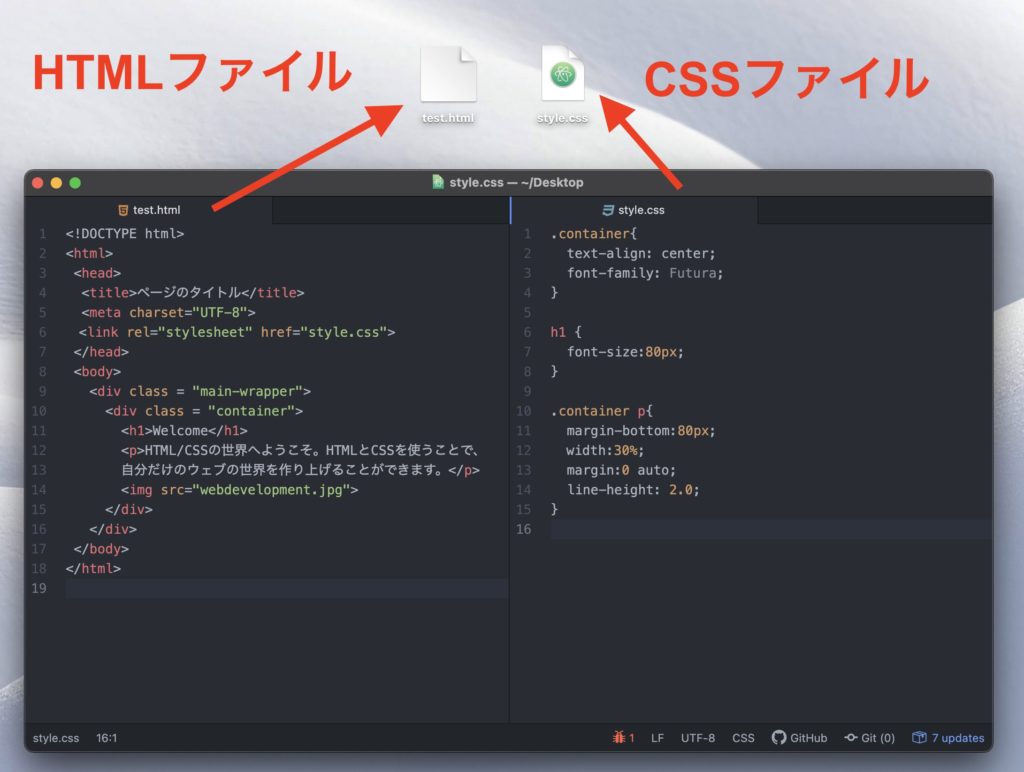Screen dimensions: 1024x772
Task: Click the closing </html> tag line
Action: click(93, 569)
